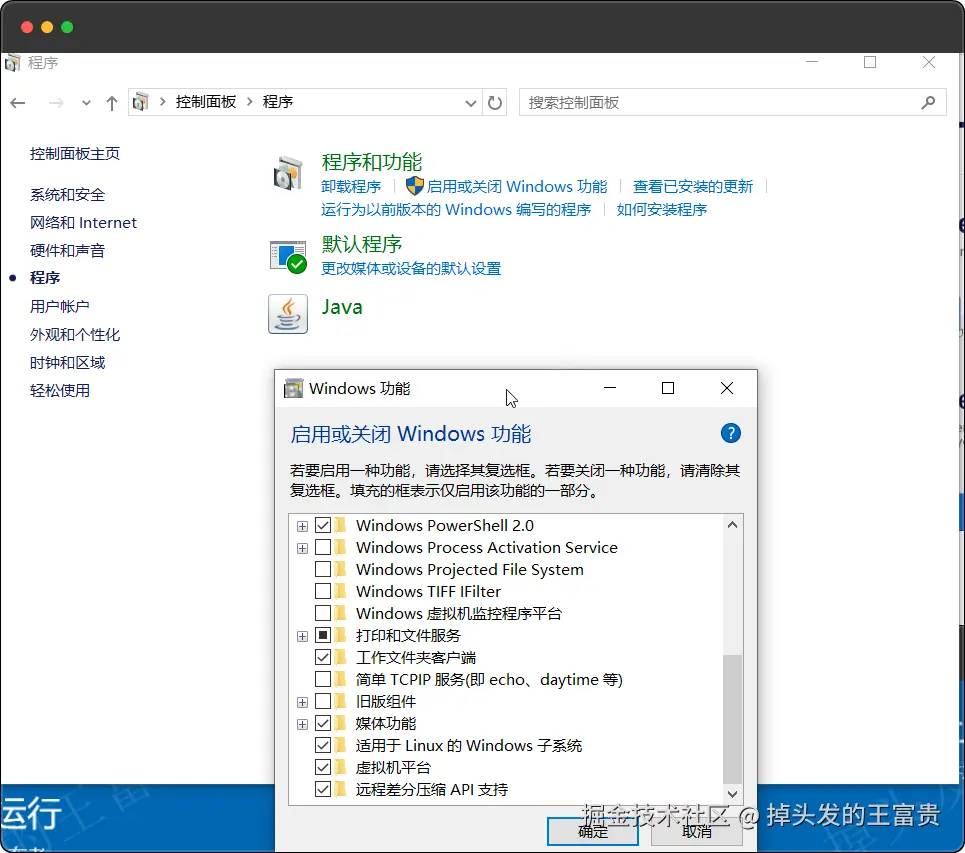965x853 pixels.
Task: Expand Windows Process Activation Service node
Action: click(x=302, y=548)
